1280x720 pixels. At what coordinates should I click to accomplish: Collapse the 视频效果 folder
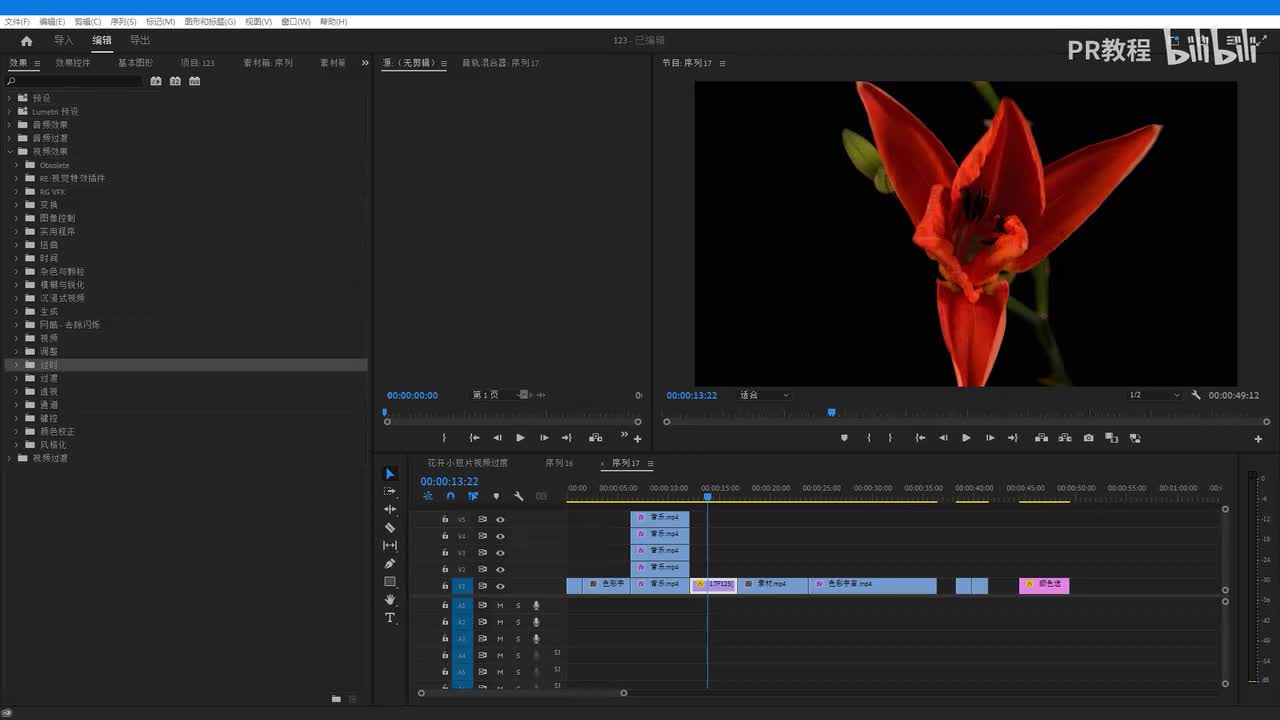click(x=10, y=152)
